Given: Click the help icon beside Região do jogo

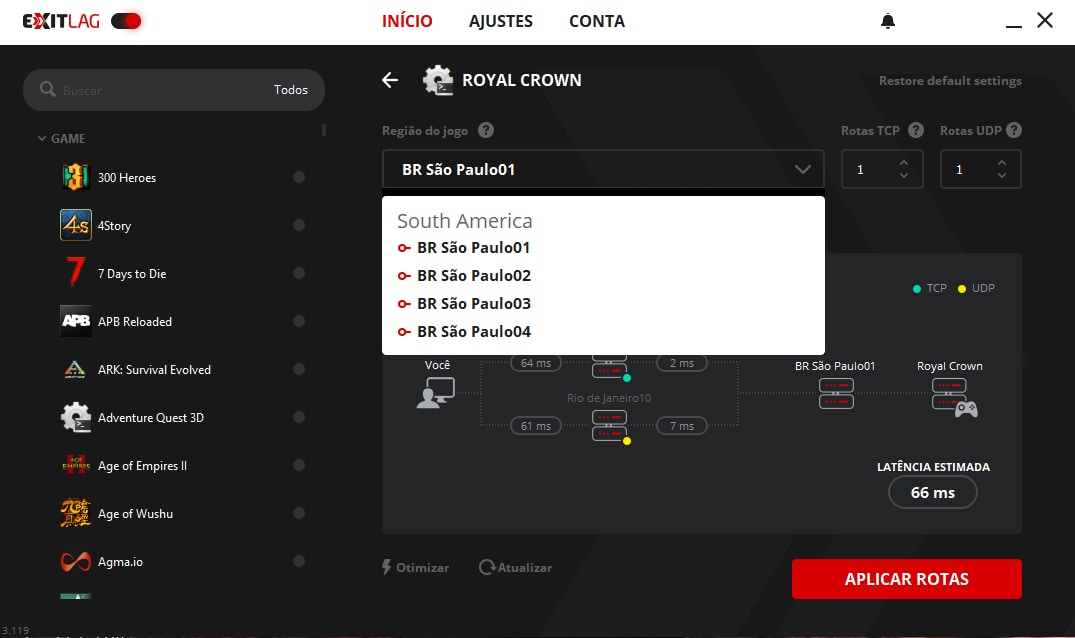Looking at the screenshot, I should (x=486, y=131).
